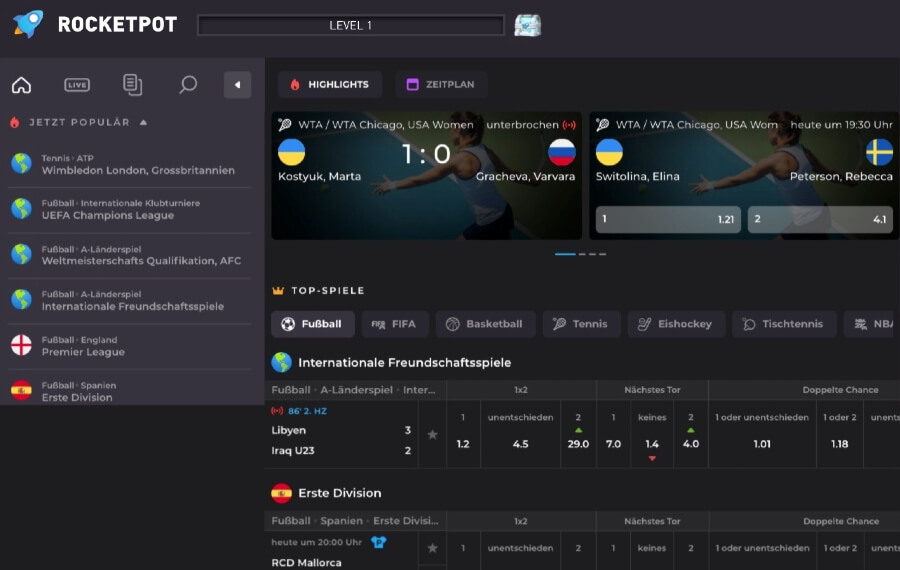Click the Rocketpot rocket logo
This screenshot has height=570, width=900.
click(28, 24)
